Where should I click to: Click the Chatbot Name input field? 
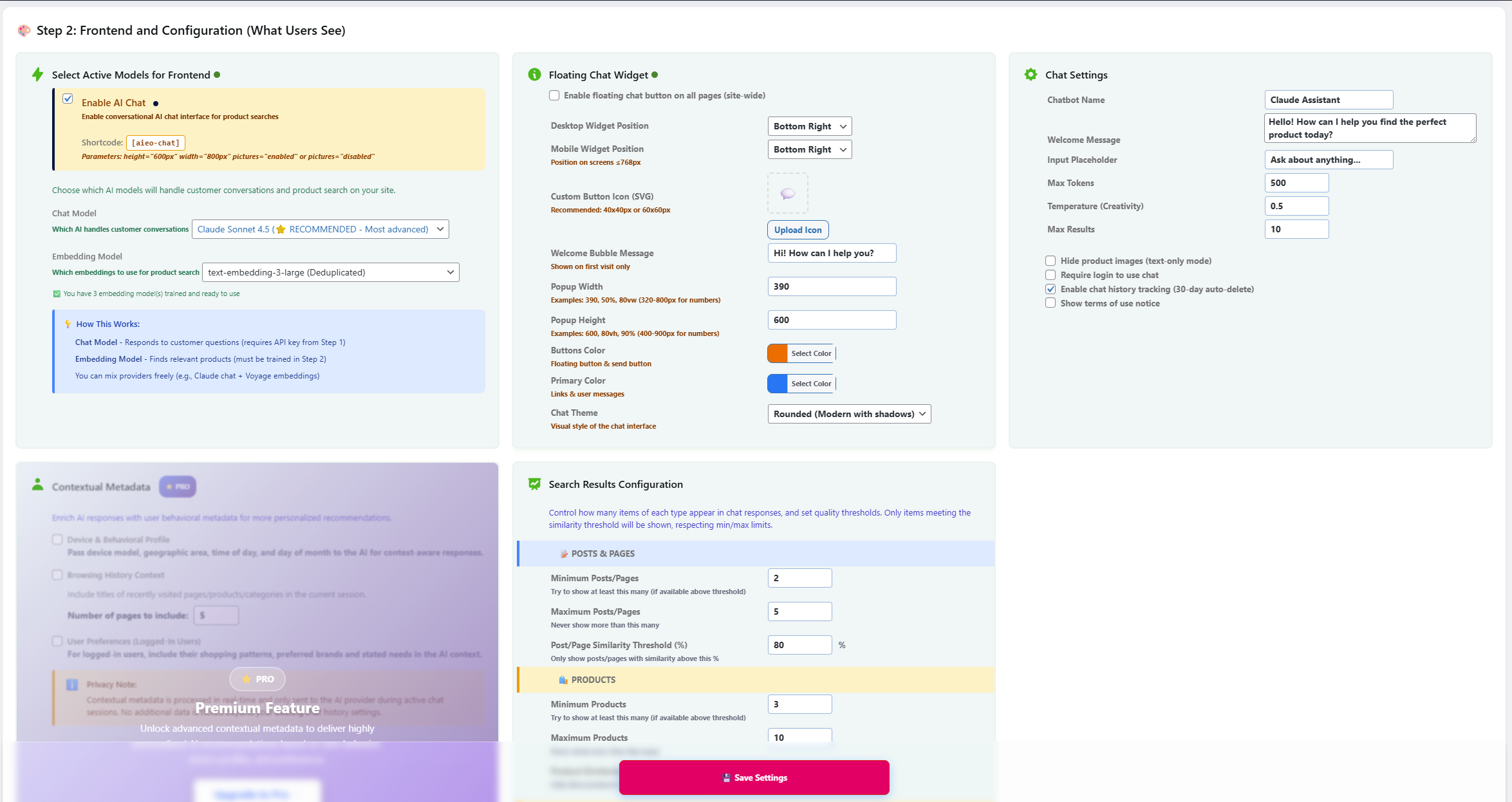click(1329, 100)
